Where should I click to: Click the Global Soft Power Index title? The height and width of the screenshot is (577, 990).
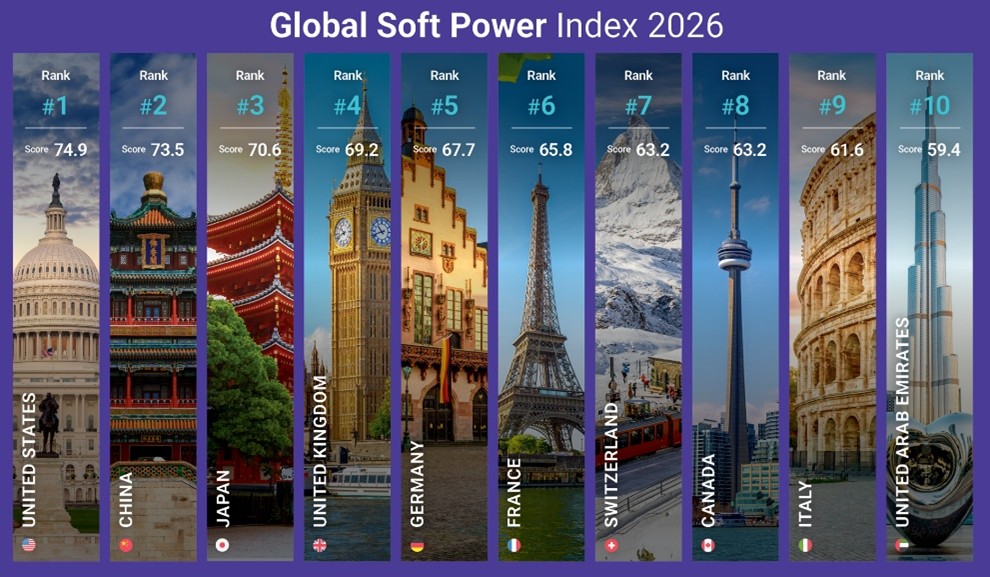(x=495, y=24)
